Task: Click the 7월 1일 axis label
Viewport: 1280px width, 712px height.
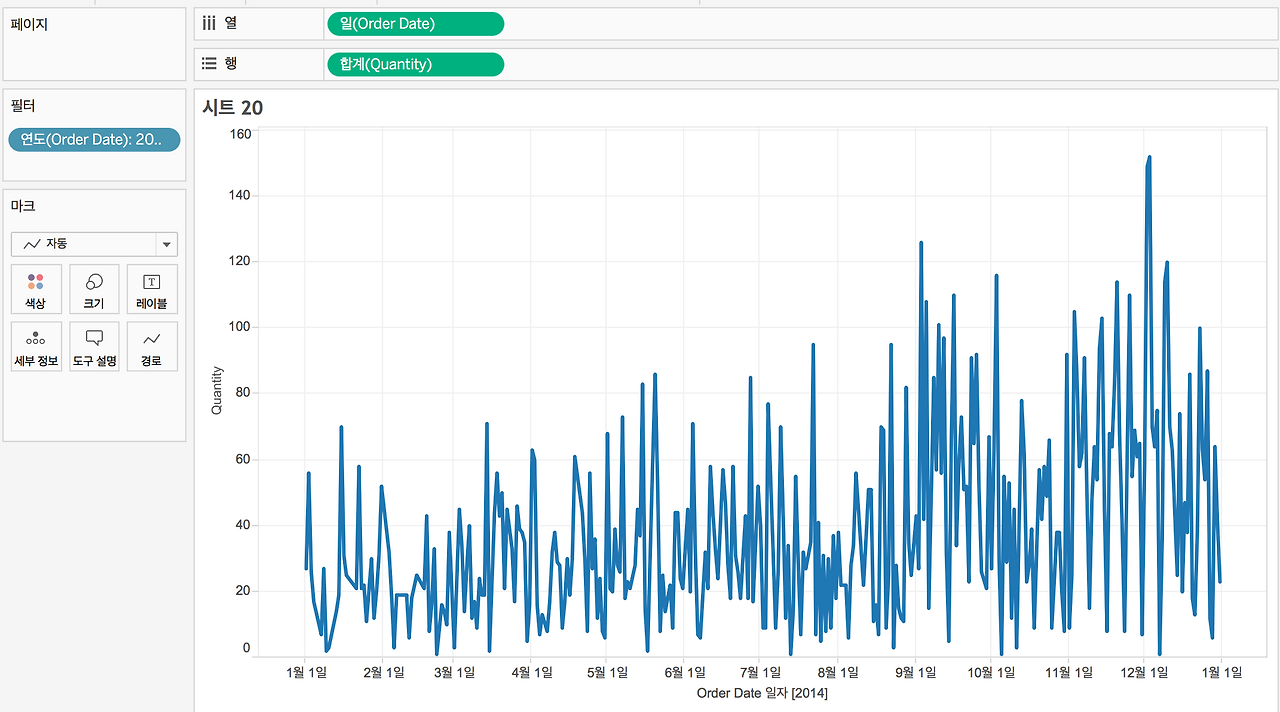Action: pyautogui.click(x=759, y=673)
